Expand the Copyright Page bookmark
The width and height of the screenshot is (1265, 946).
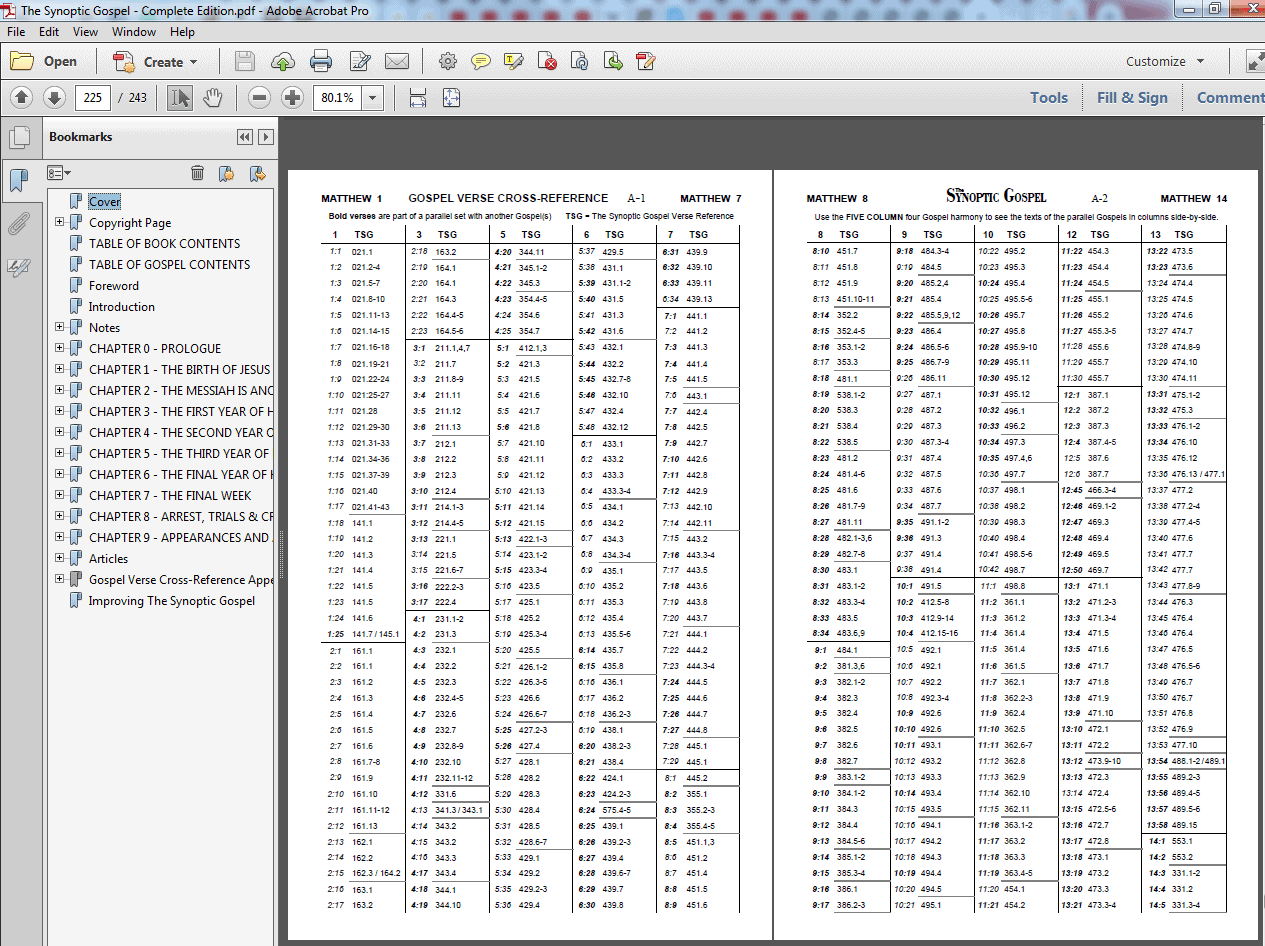point(59,222)
